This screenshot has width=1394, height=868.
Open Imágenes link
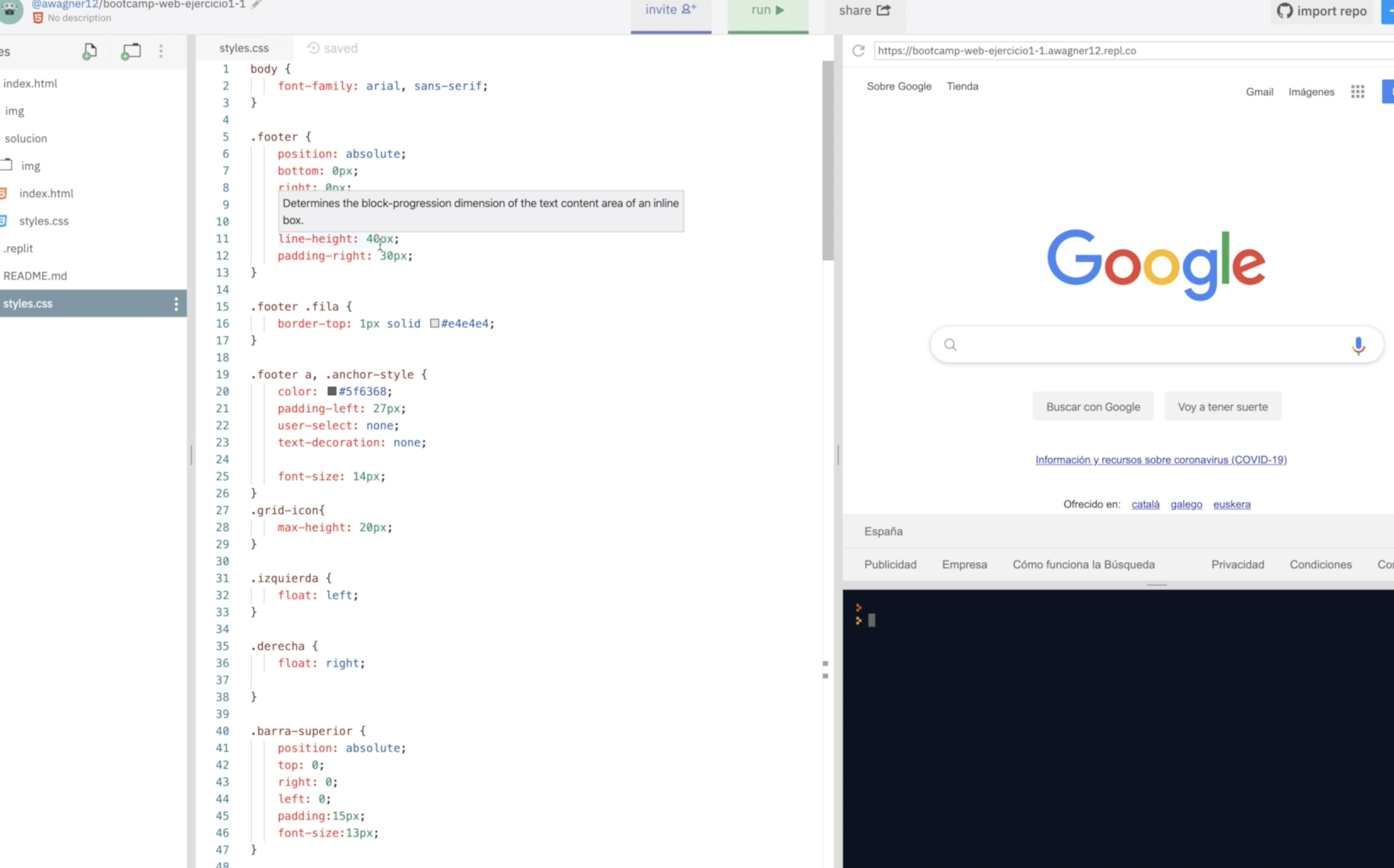click(1311, 92)
